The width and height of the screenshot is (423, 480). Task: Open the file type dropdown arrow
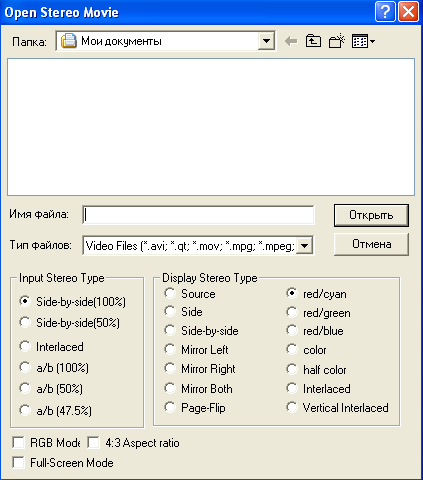(304, 246)
